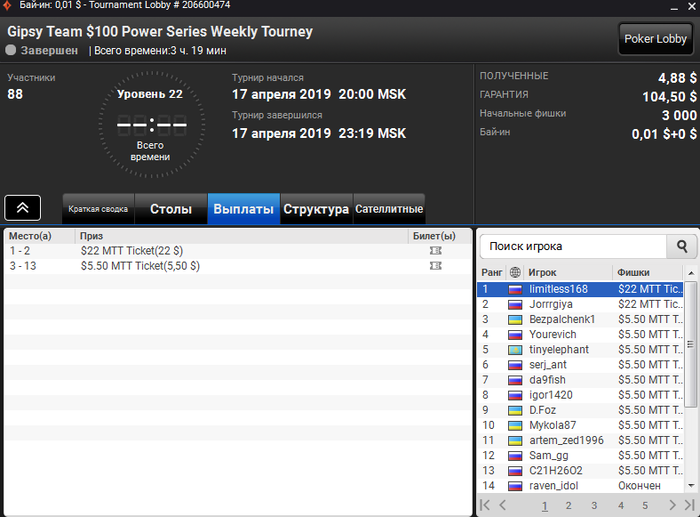Viewport: 700px width, 517px height.
Task: Go to previous page of players
Action: [503, 505]
